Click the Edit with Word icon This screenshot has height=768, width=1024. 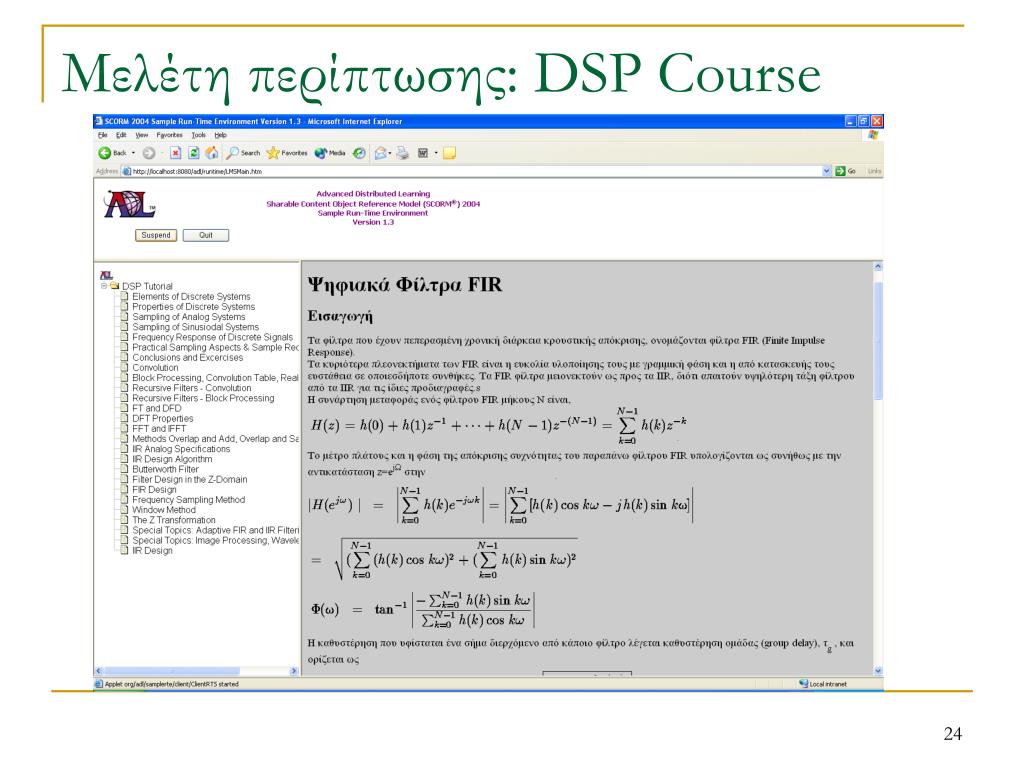tap(423, 153)
